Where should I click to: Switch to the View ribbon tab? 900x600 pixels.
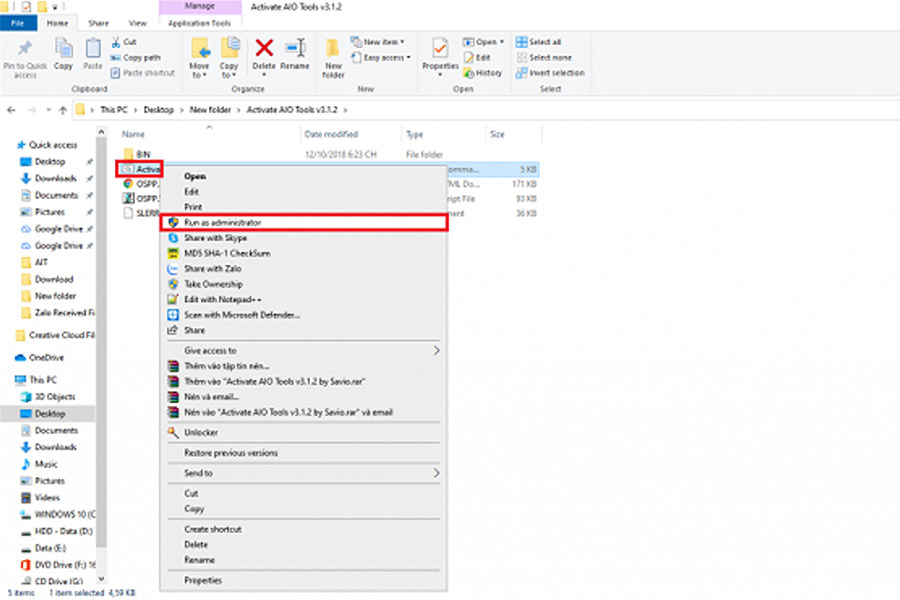pyautogui.click(x=138, y=22)
